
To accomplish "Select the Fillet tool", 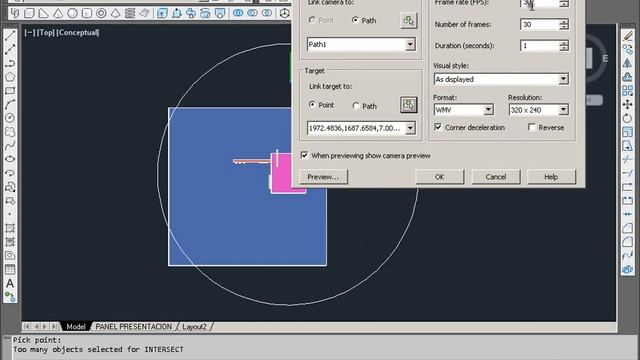I will point(627,242).
